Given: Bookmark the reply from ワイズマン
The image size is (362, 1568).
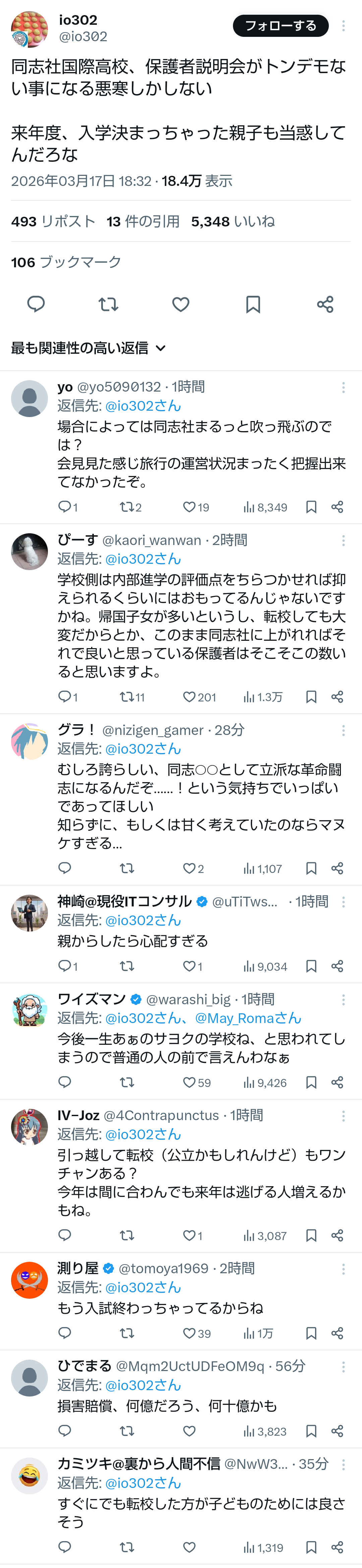Looking at the screenshot, I should (311, 1082).
